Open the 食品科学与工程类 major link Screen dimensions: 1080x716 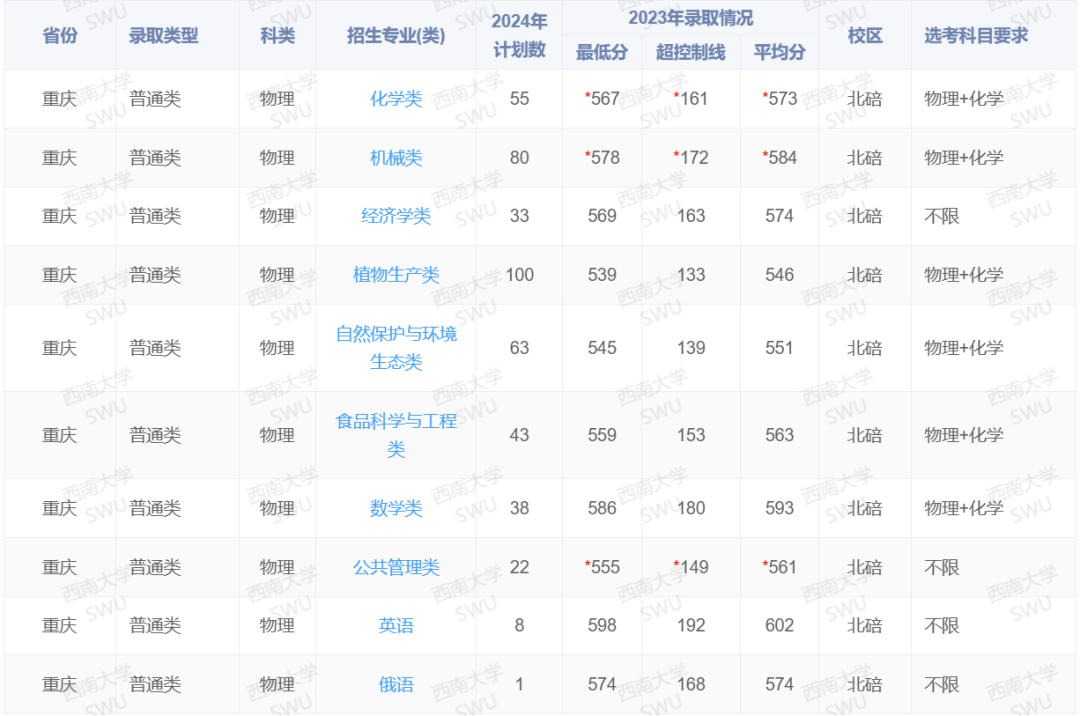tap(396, 435)
